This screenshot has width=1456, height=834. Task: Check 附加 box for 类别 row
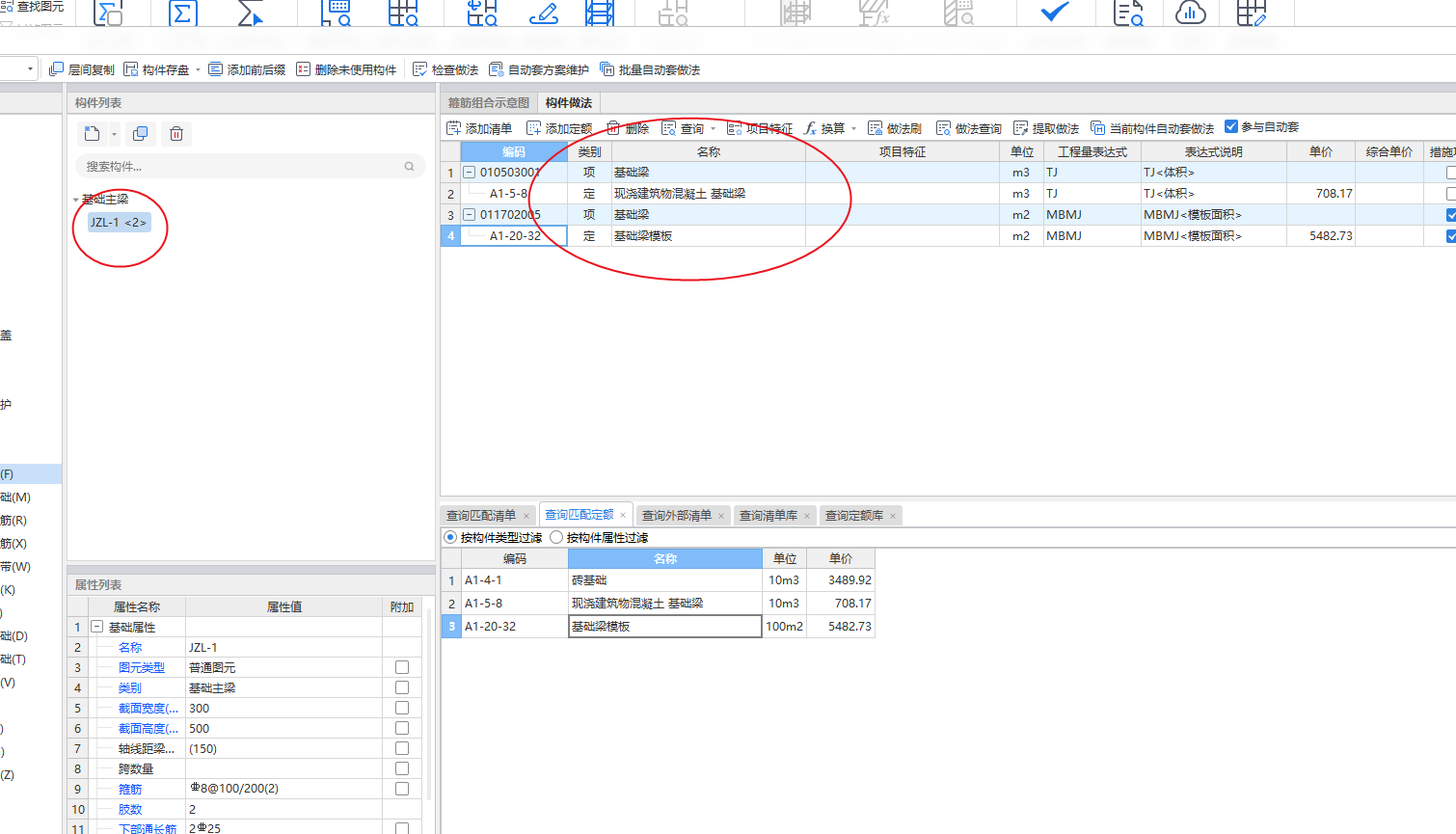(402, 687)
